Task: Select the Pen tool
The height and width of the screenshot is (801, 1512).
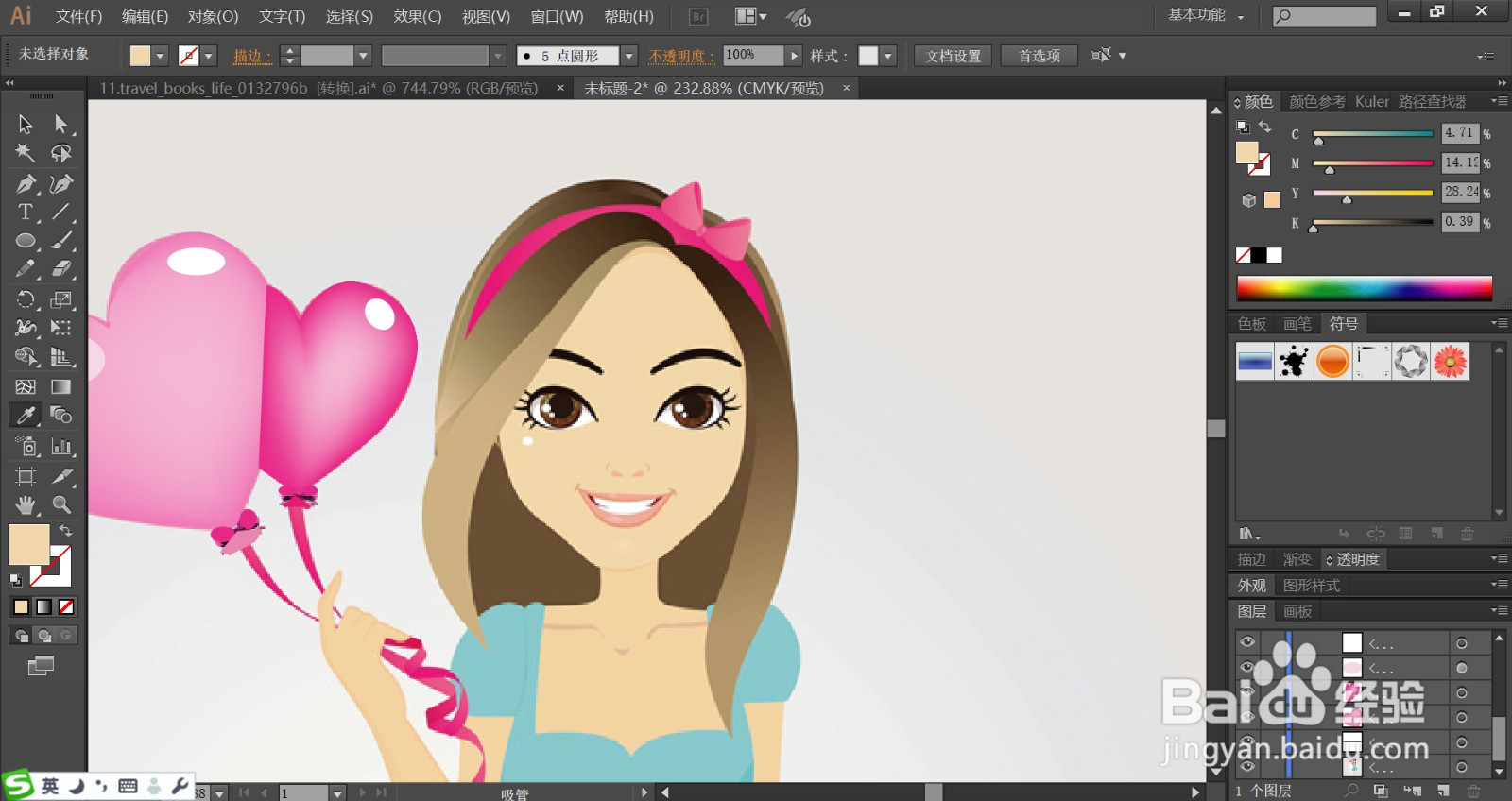Action: [26, 183]
